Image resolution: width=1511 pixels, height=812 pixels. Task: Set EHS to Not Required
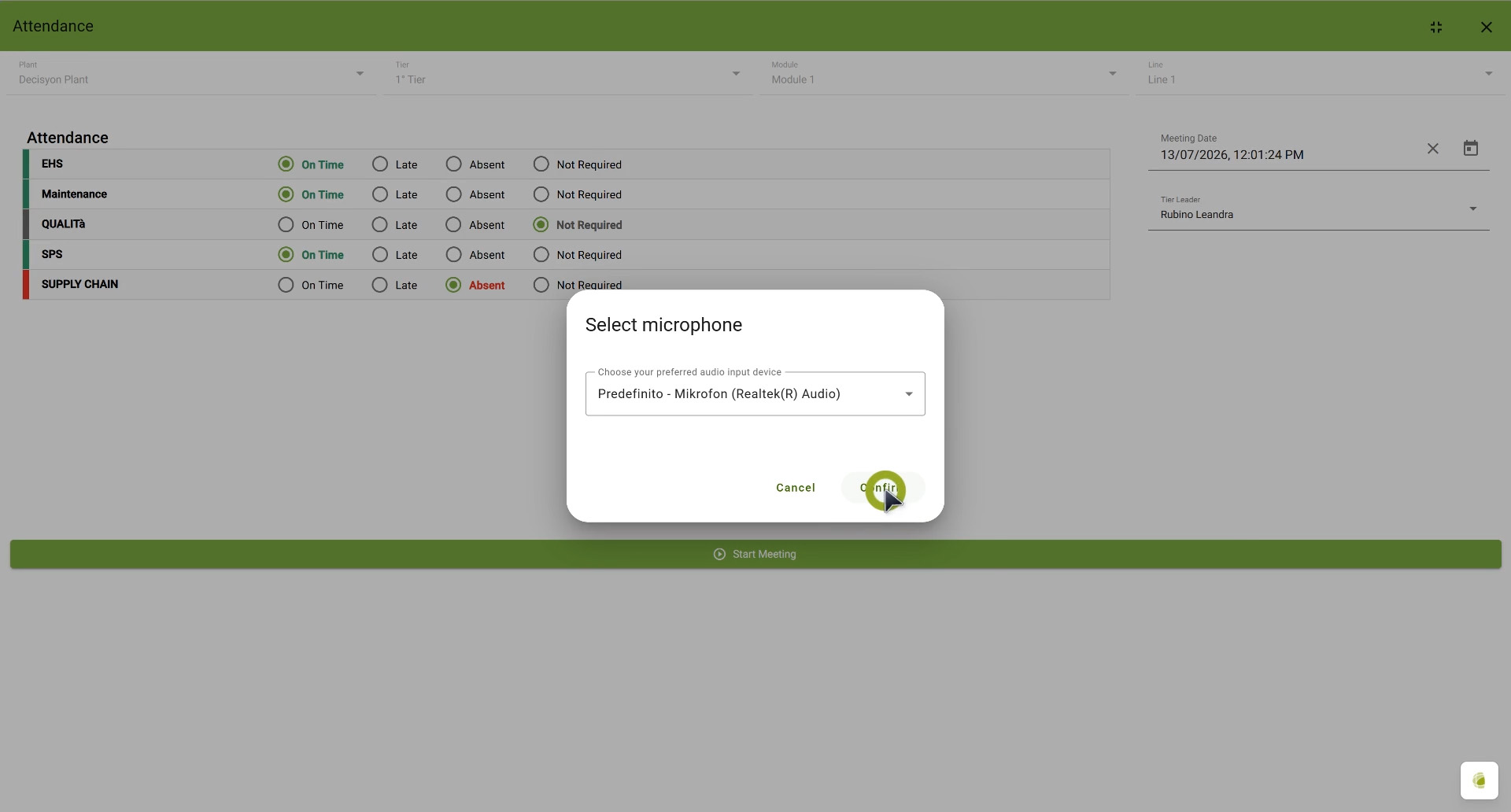click(x=541, y=164)
